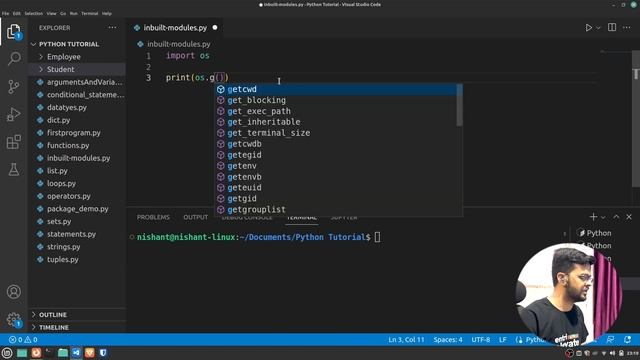640x360 pixels.
Task: Open the Help menu
Action: [107, 13]
